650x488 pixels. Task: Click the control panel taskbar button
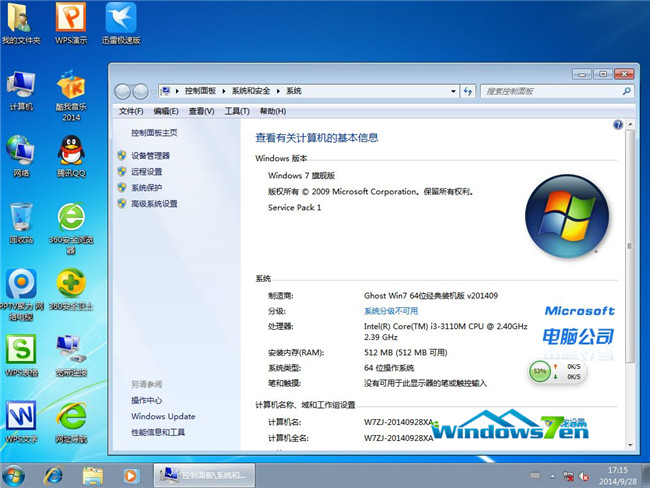pyautogui.click(x=204, y=475)
